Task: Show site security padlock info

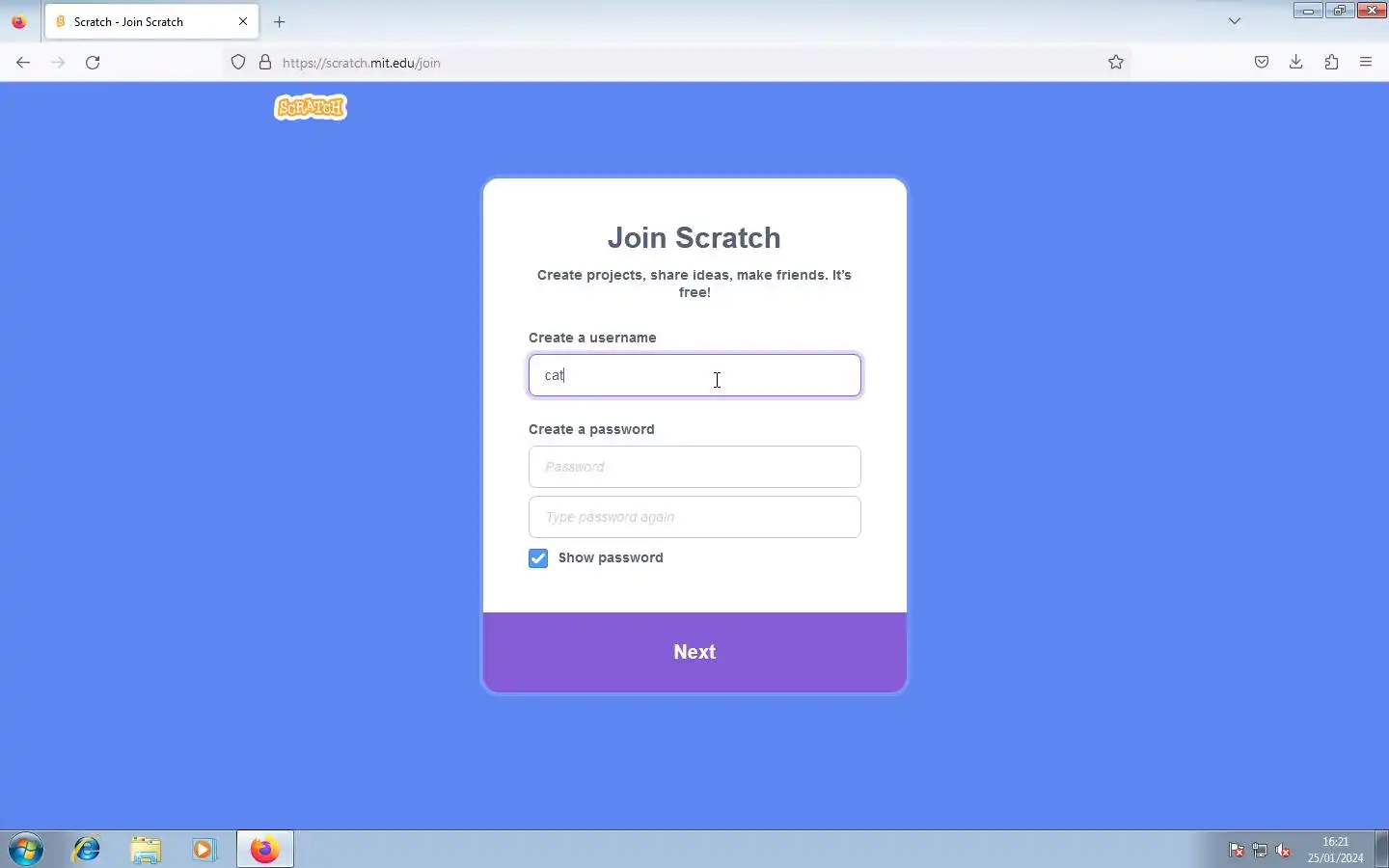Action: (265, 63)
